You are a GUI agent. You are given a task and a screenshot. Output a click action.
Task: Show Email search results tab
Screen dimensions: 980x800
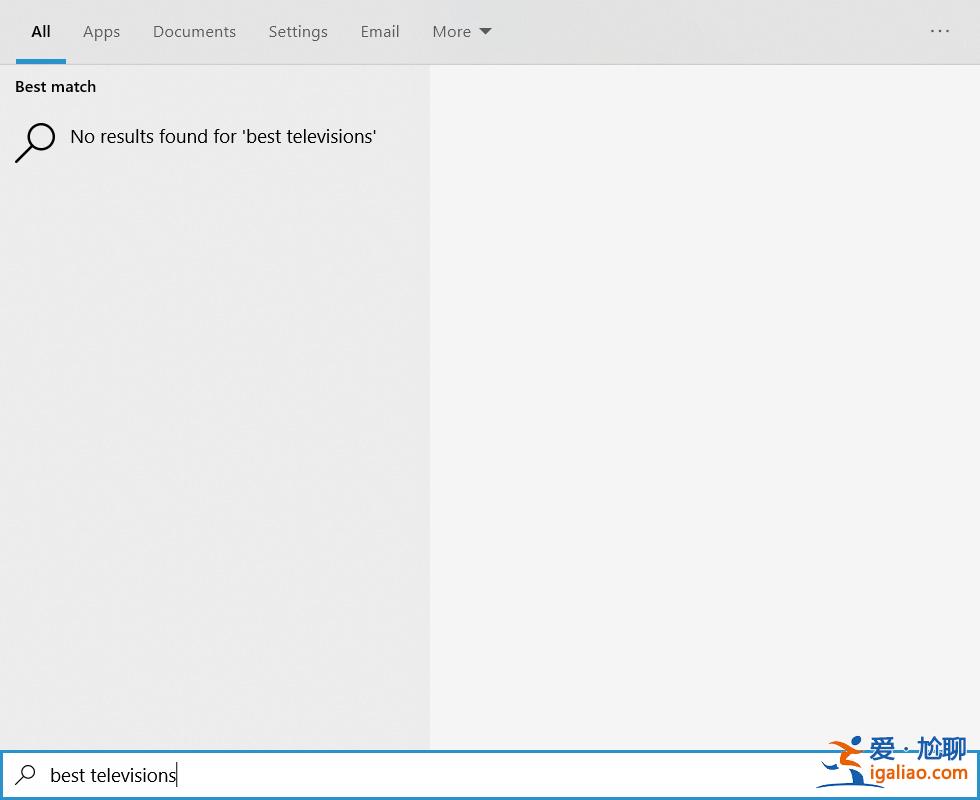[x=380, y=32]
